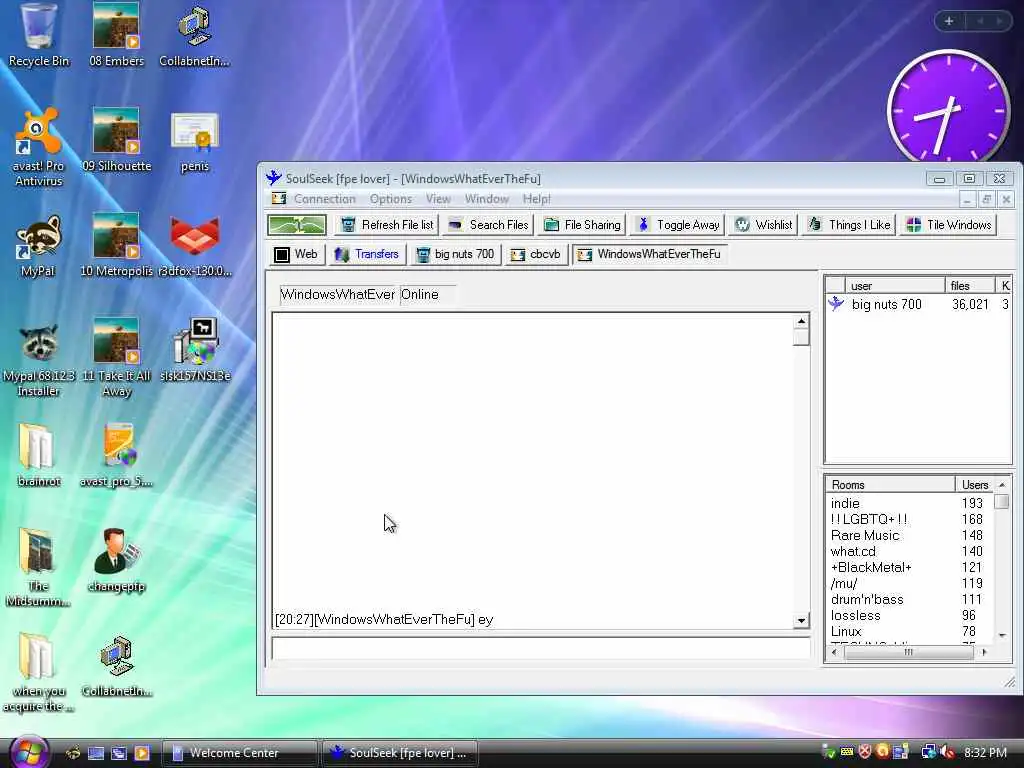The width and height of the screenshot is (1024, 768).
Task: Select the WindowsWhatEverTheFu tab
Action: tap(650, 254)
